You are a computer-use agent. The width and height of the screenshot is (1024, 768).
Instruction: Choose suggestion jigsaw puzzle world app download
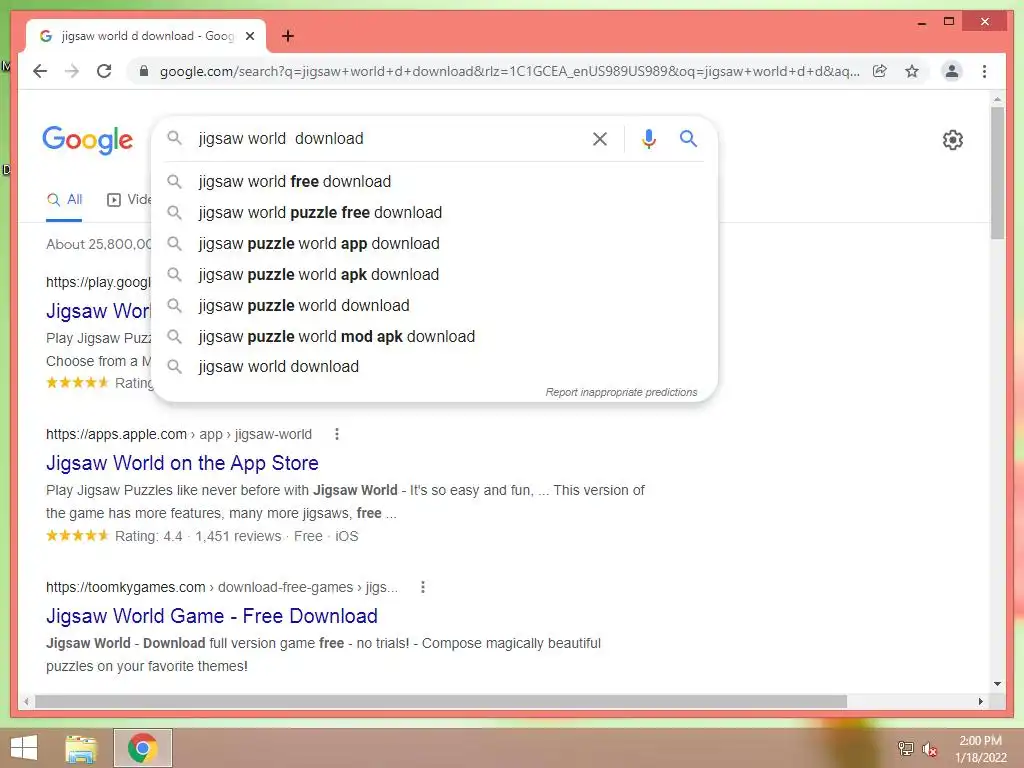[x=434, y=244]
